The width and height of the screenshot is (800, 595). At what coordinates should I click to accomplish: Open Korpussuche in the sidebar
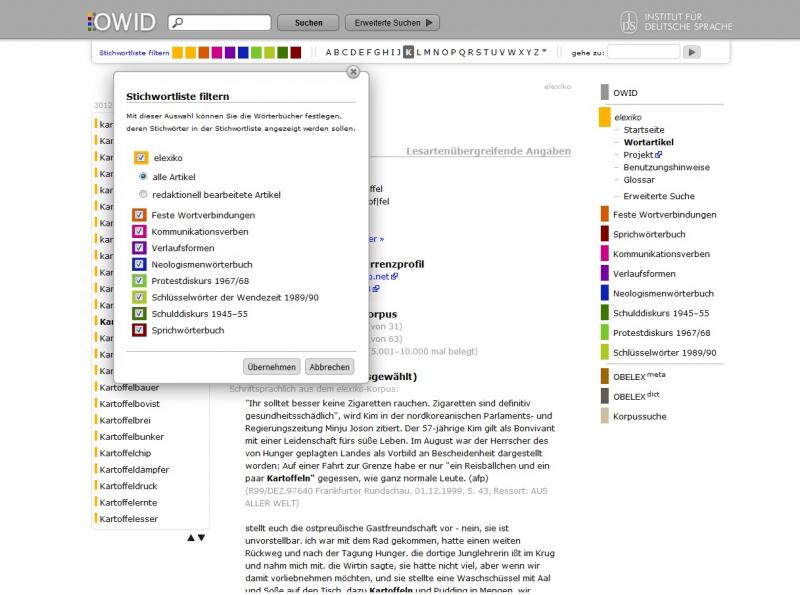pyautogui.click(x=640, y=416)
